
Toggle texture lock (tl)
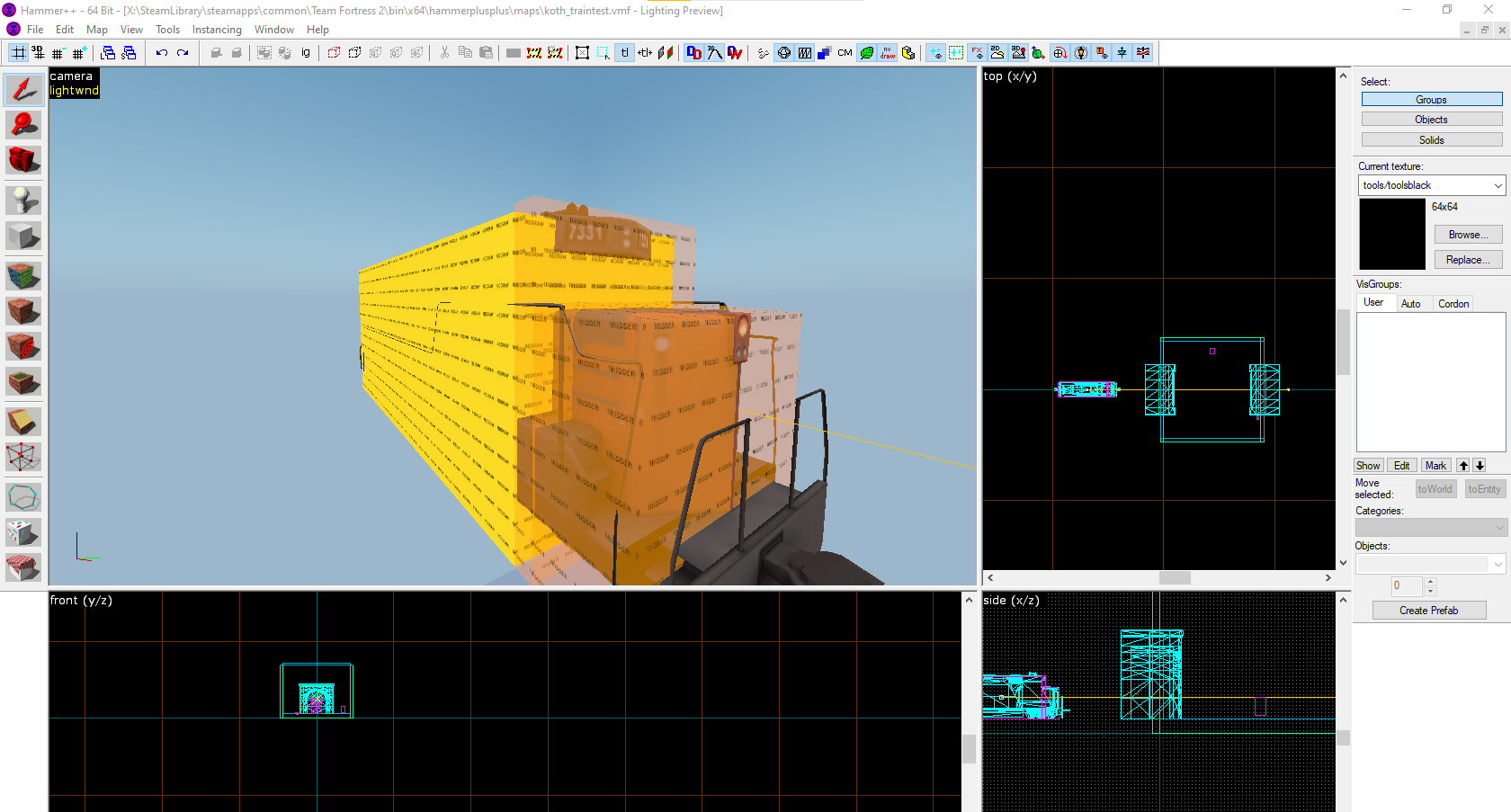(x=624, y=53)
